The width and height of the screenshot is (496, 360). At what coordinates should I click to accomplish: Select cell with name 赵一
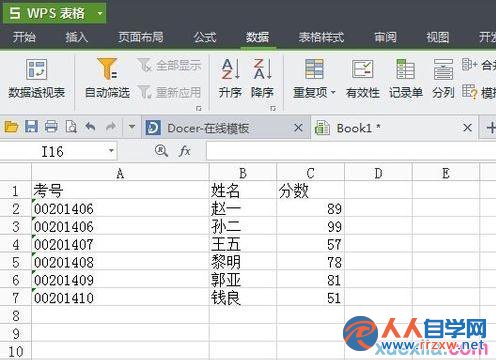coord(243,209)
